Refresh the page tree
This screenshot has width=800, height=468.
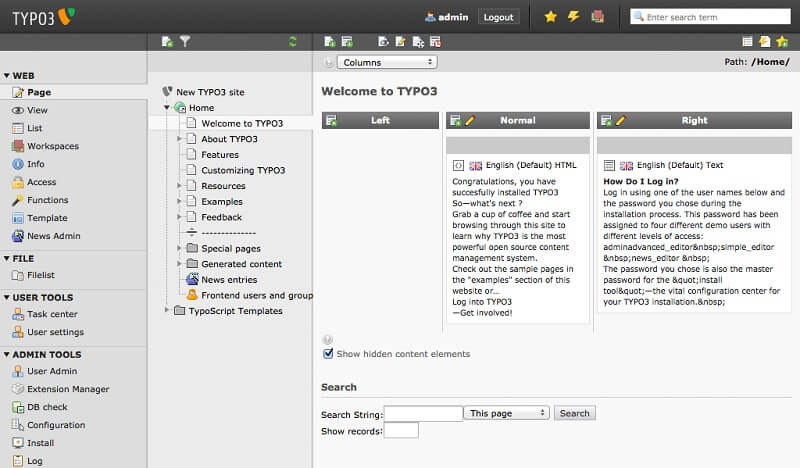point(292,42)
